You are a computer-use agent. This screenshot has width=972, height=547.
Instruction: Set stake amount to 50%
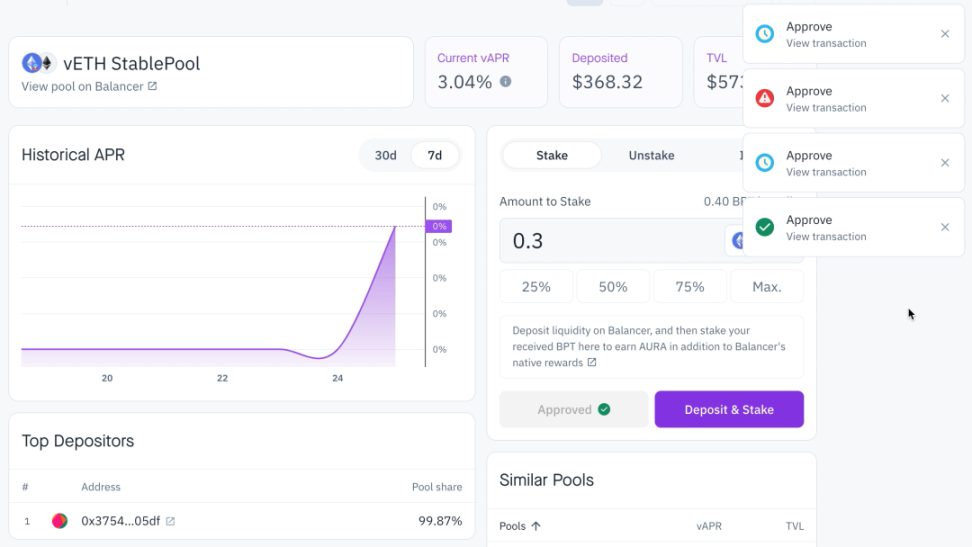point(613,287)
